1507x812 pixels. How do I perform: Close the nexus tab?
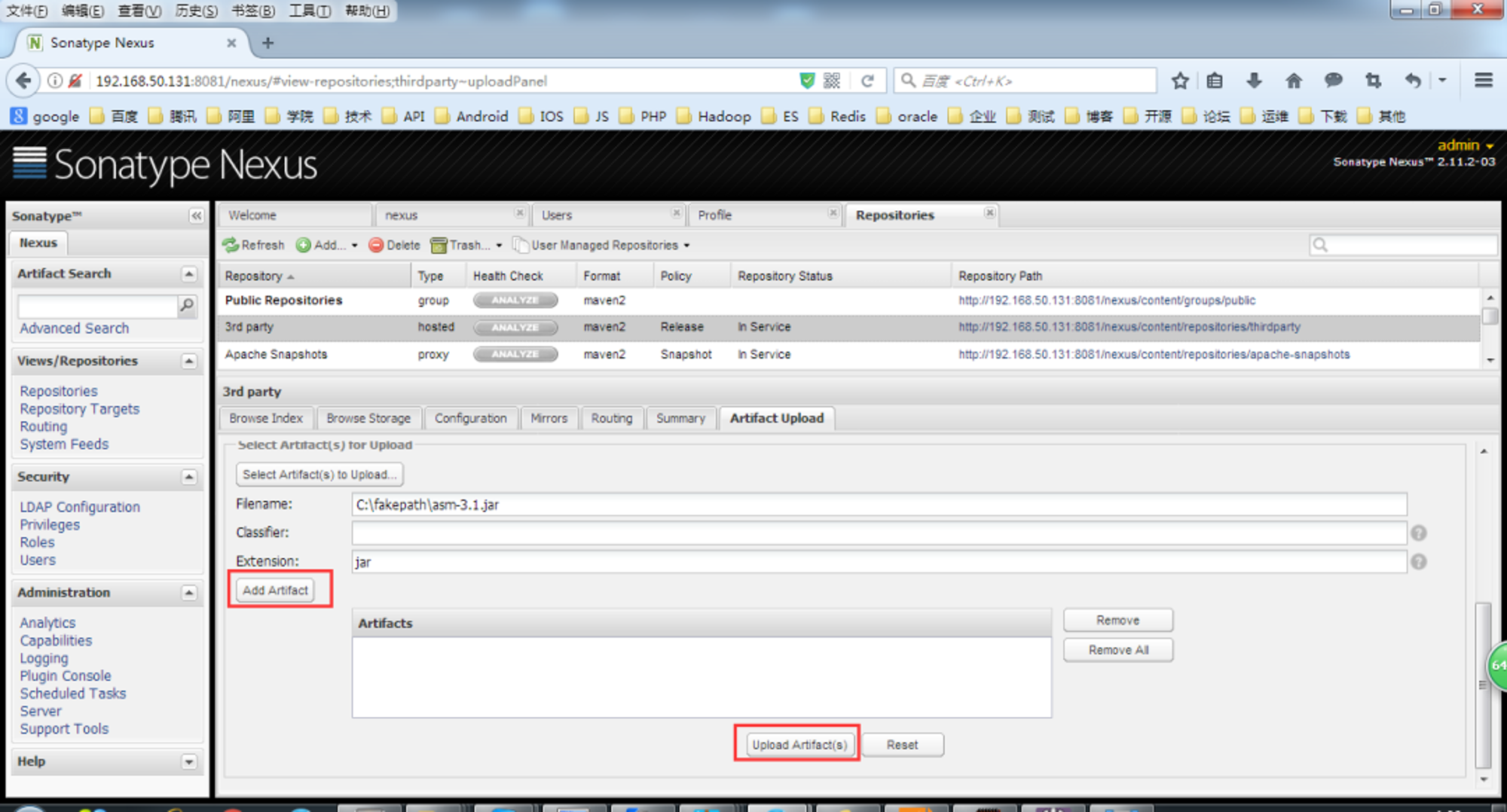519,213
